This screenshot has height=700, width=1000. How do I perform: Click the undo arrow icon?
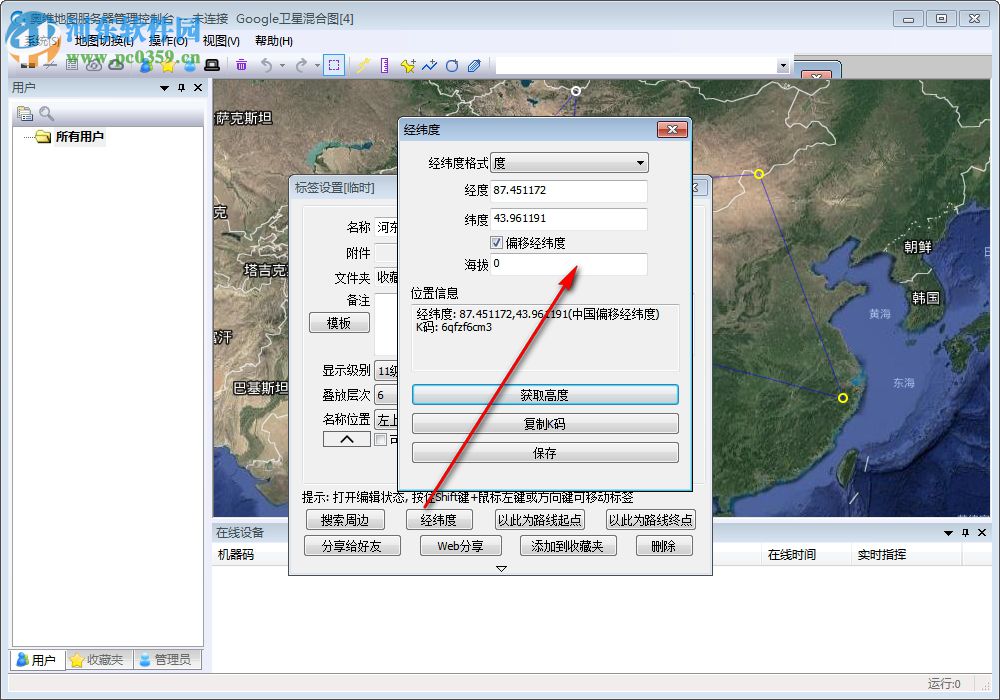pos(267,64)
